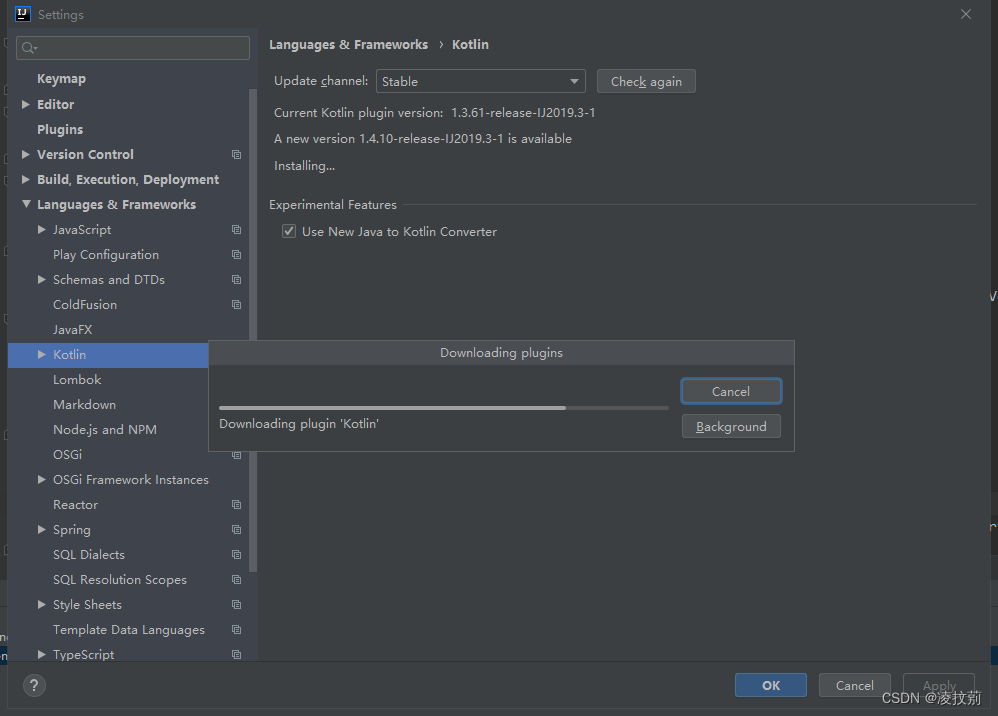This screenshot has width=998, height=716.
Task: Click the project-level icon beside Schemas and DTDs
Action: [236, 279]
